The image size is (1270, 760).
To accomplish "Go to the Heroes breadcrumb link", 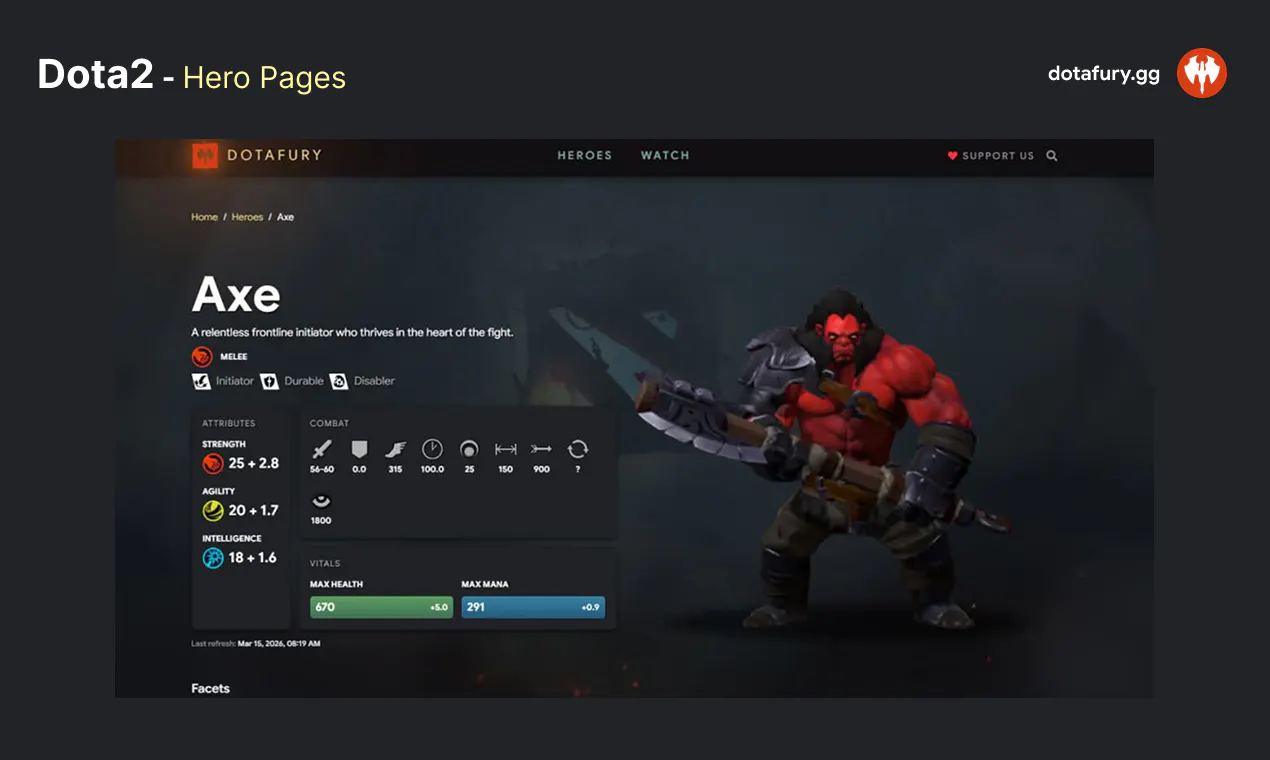I will pyautogui.click(x=247, y=217).
